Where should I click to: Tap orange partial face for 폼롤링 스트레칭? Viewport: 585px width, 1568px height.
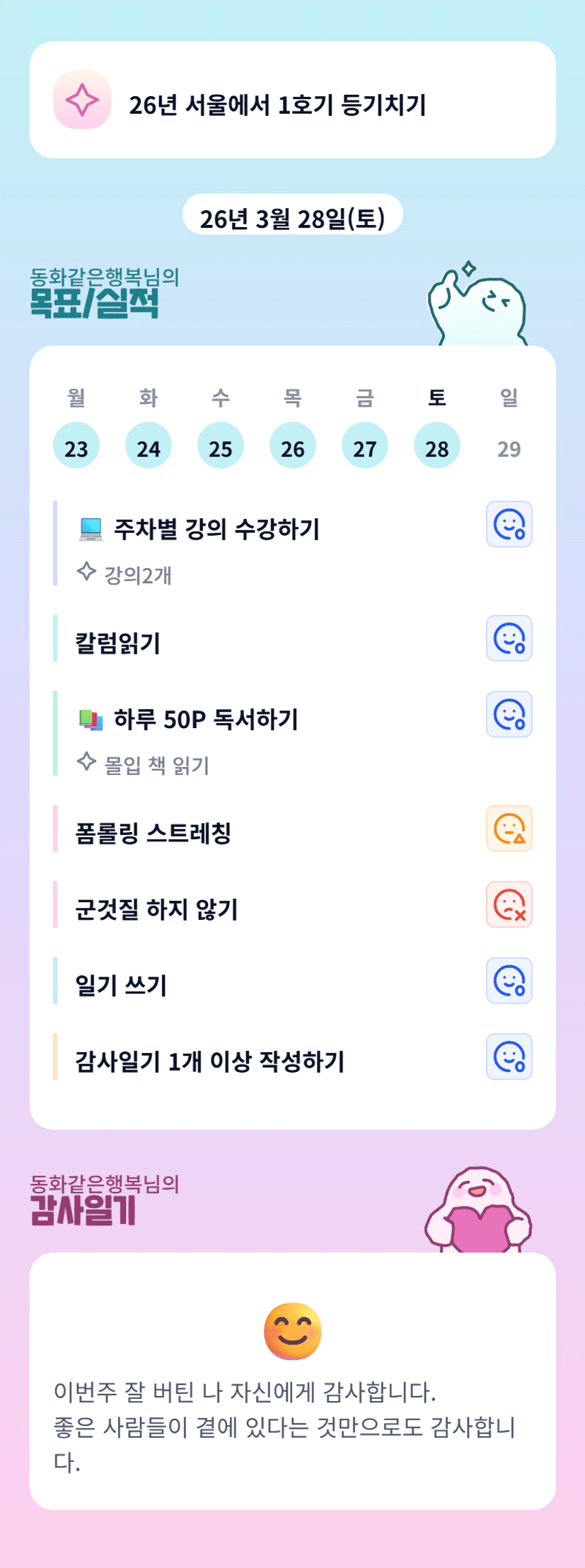(x=509, y=829)
